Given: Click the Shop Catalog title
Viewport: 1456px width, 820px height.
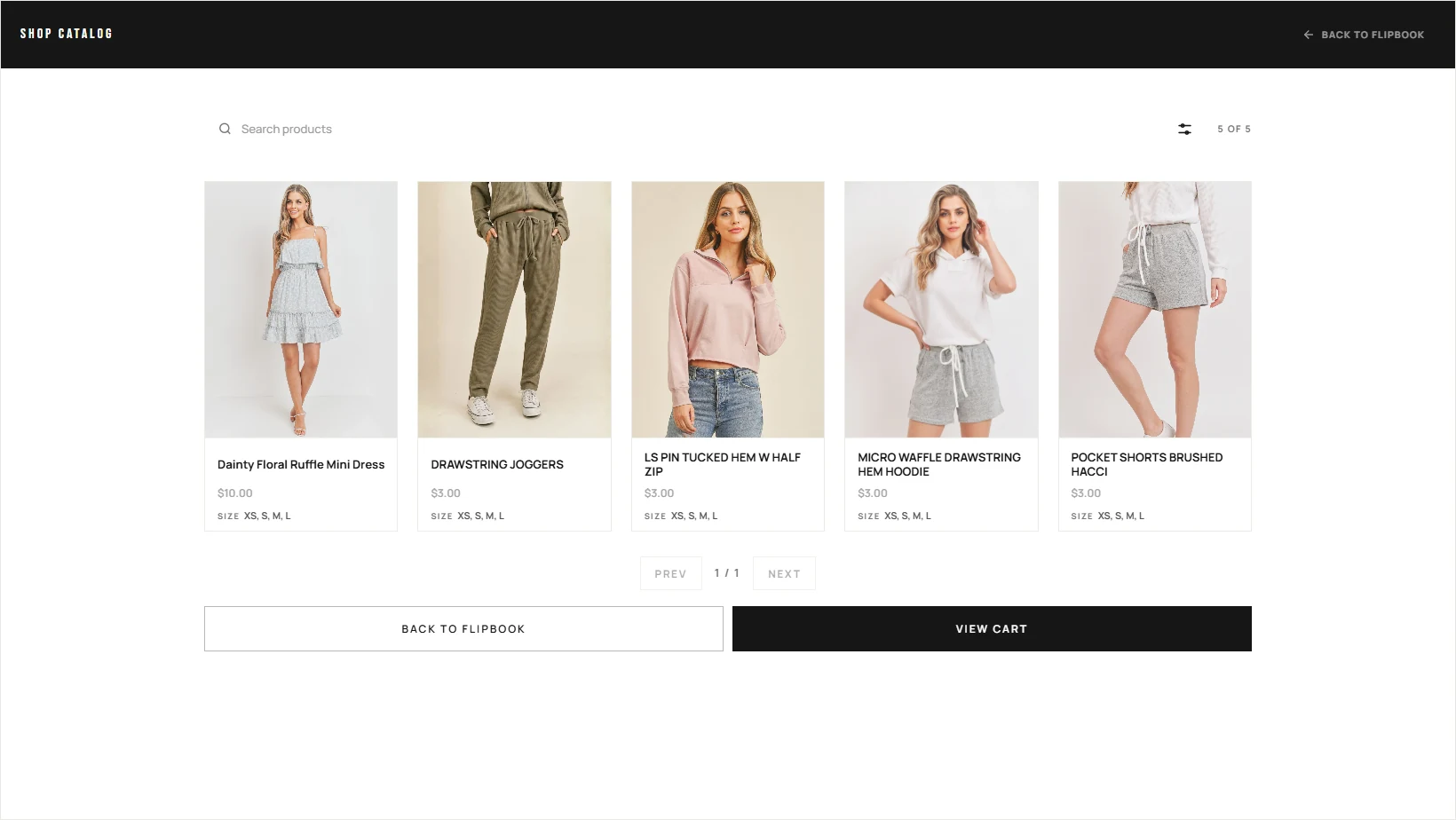Looking at the screenshot, I should pos(67,34).
